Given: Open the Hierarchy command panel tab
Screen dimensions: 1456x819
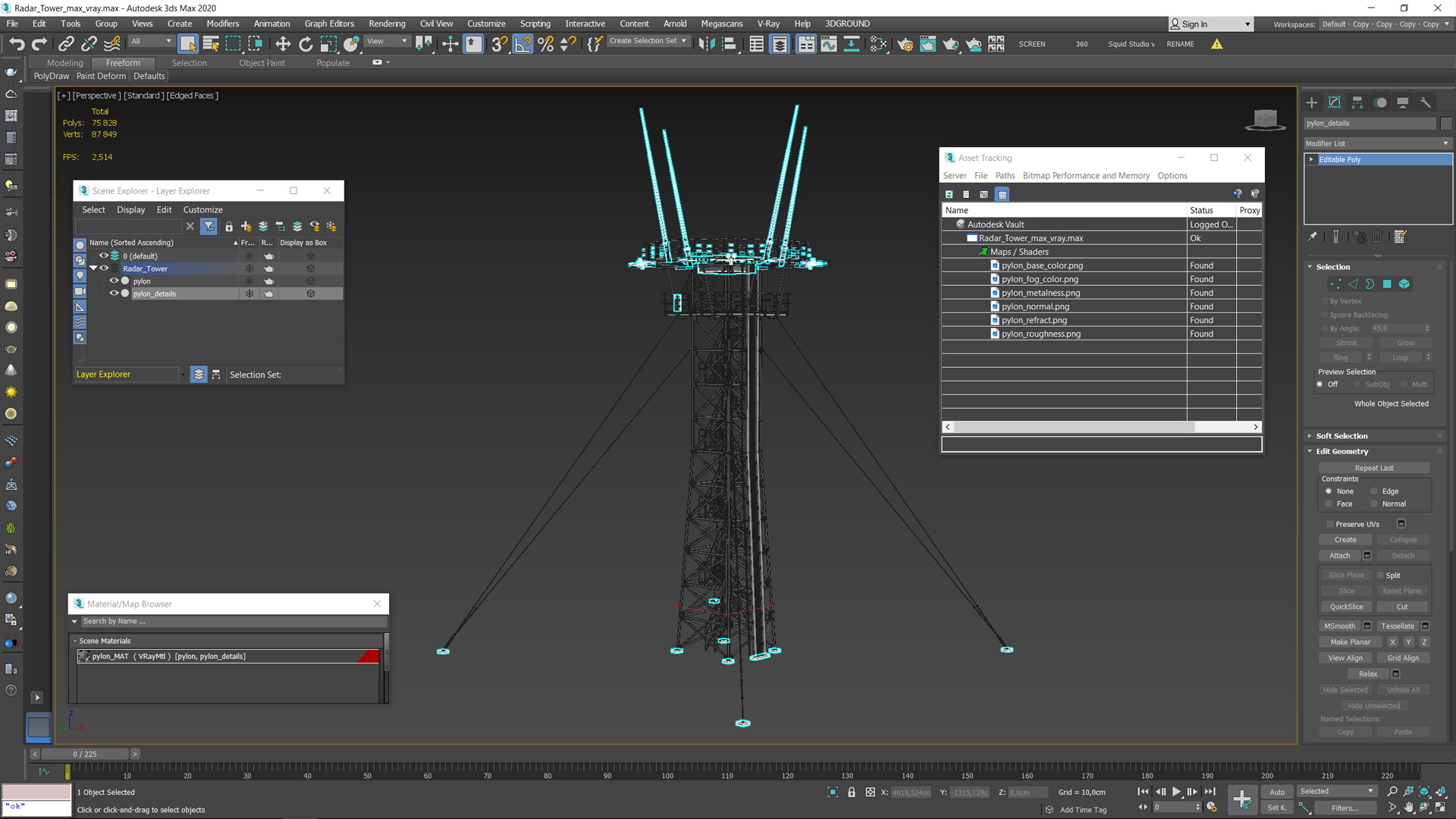Looking at the screenshot, I should pos(1357,102).
